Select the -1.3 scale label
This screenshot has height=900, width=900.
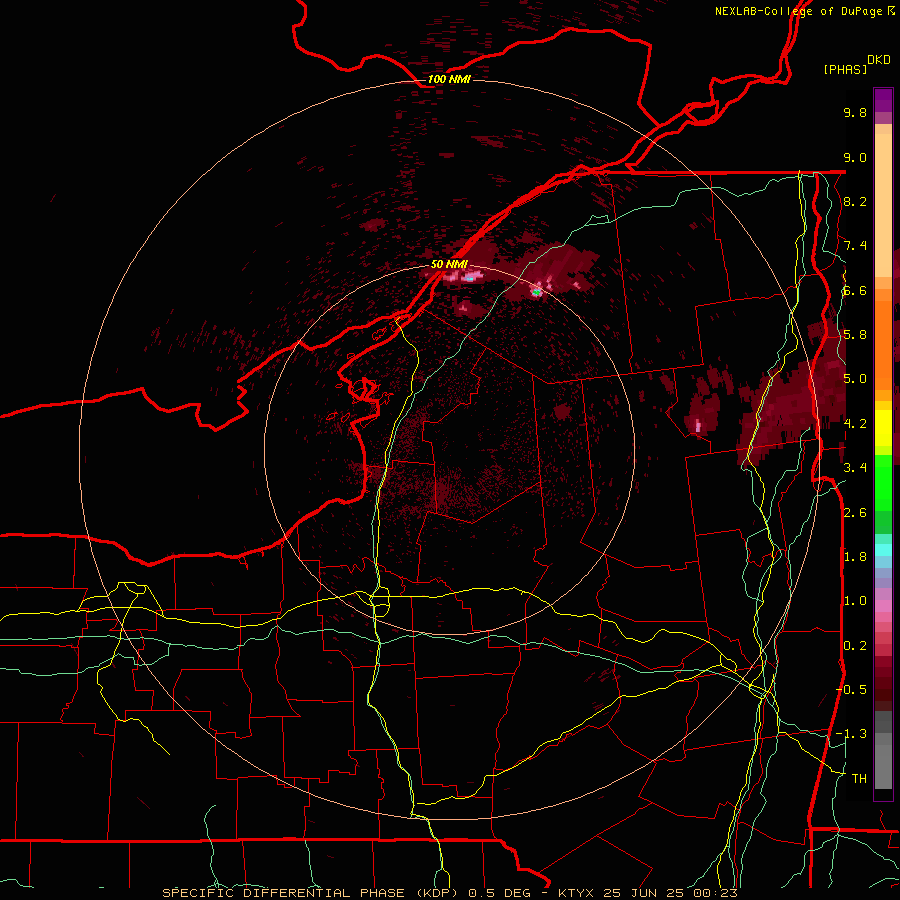pyautogui.click(x=851, y=734)
